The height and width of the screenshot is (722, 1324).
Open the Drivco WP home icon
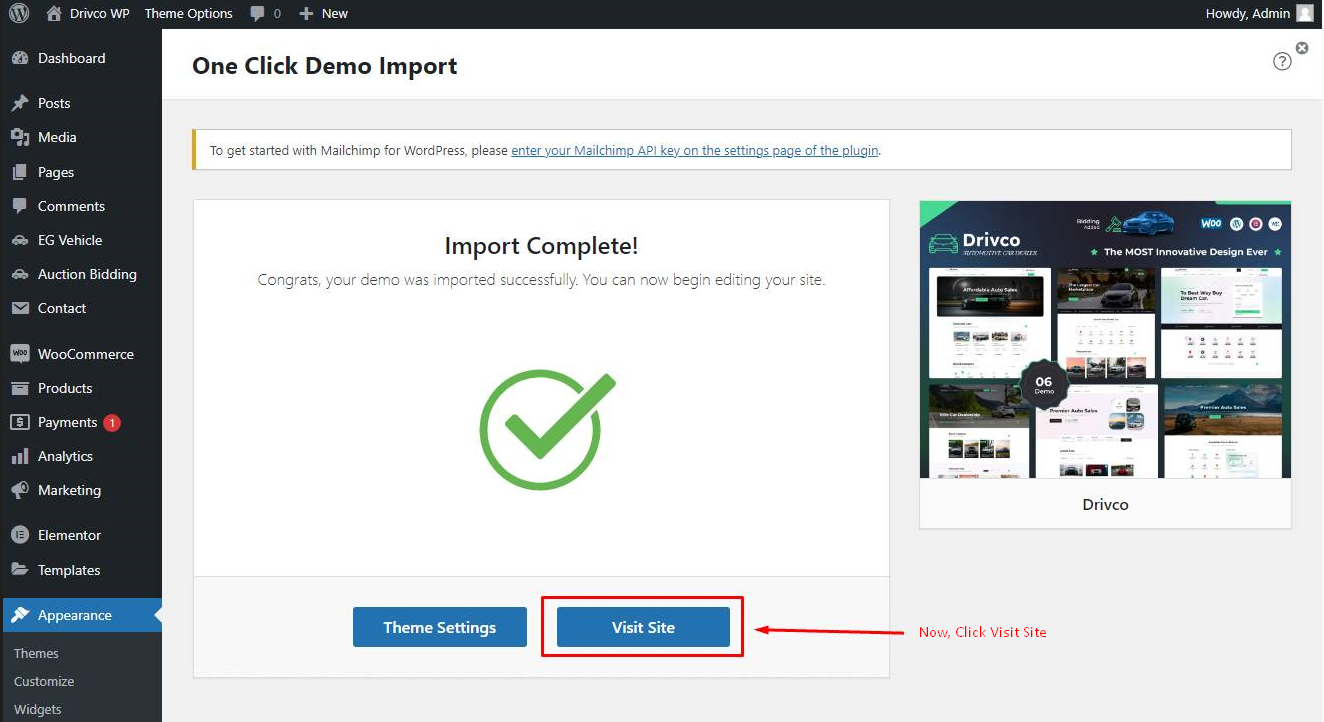pyautogui.click(x=53, y=14)
